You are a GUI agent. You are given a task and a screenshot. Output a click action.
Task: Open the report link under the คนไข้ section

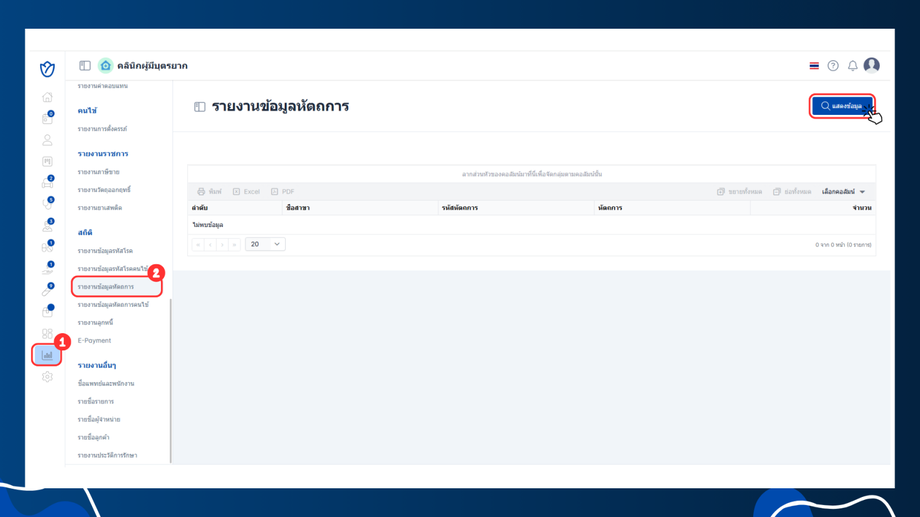pos(102,129)
